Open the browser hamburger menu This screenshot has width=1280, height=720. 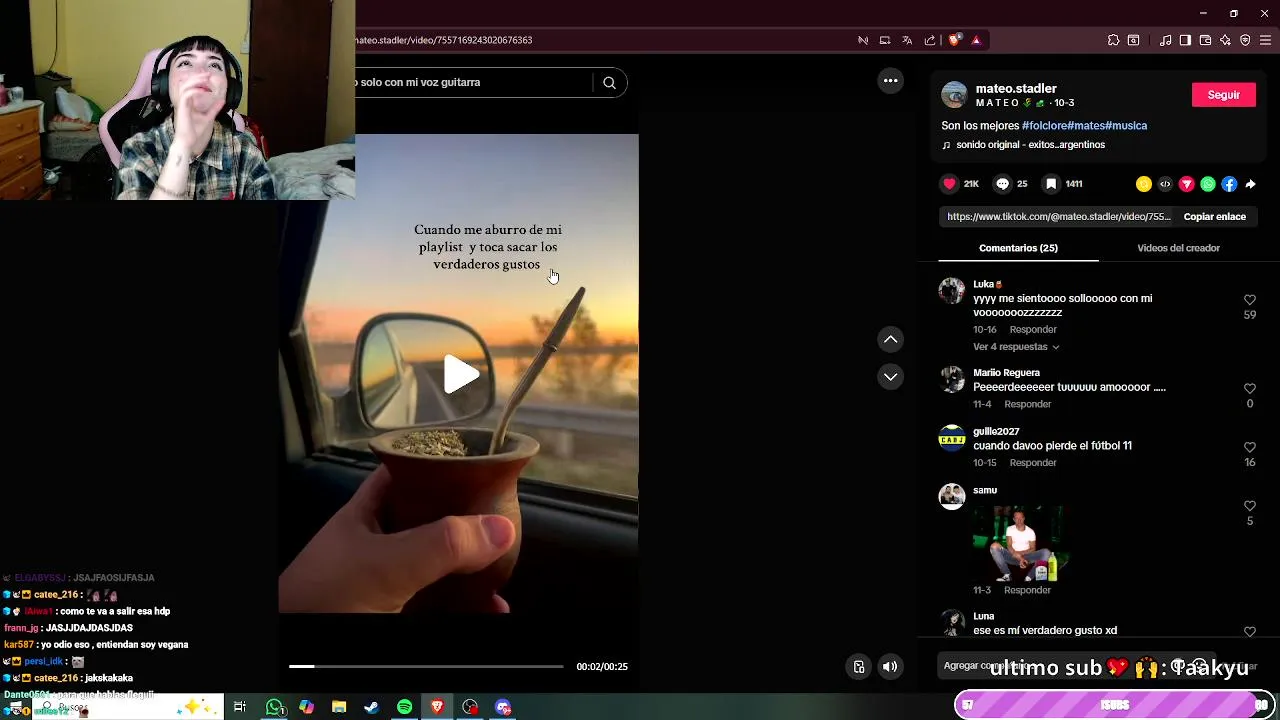coord(1266,40)
